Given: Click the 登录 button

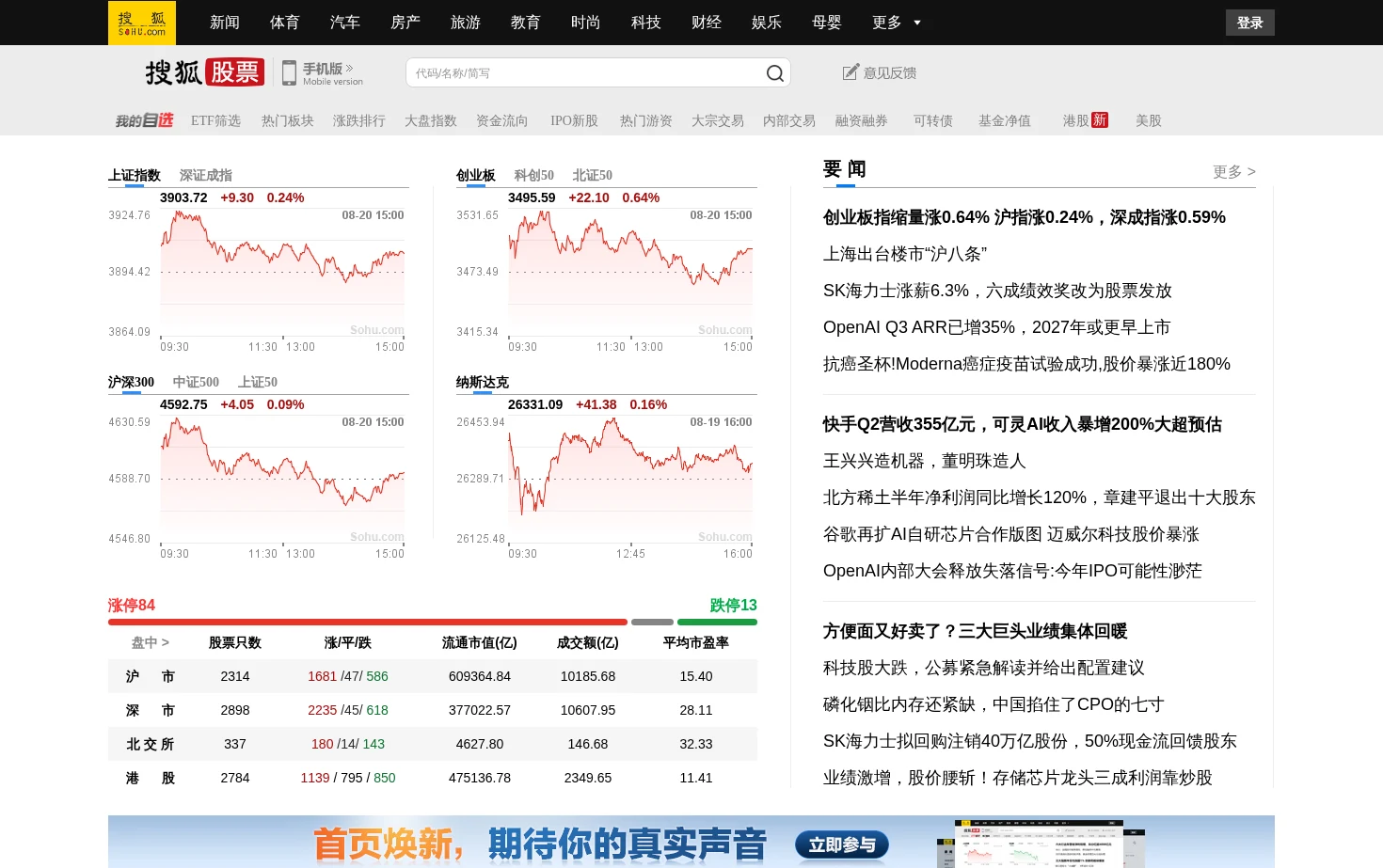Looking at the screenshot, I should tap(1249, 23).
